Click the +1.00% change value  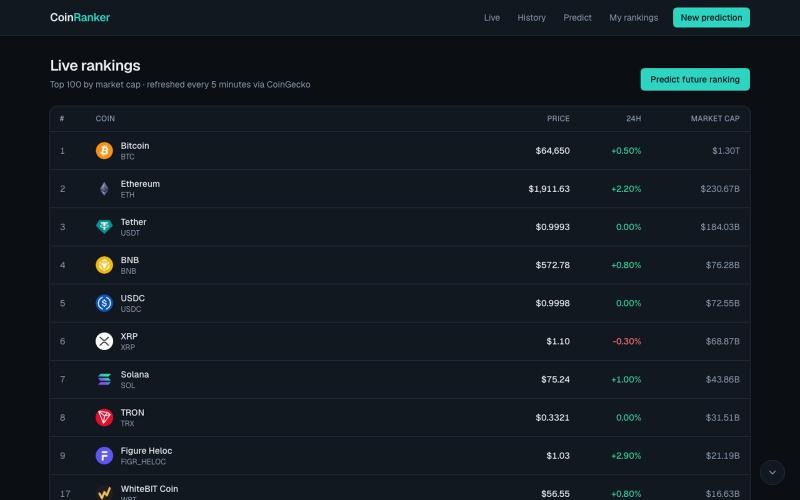pos(626,379)
